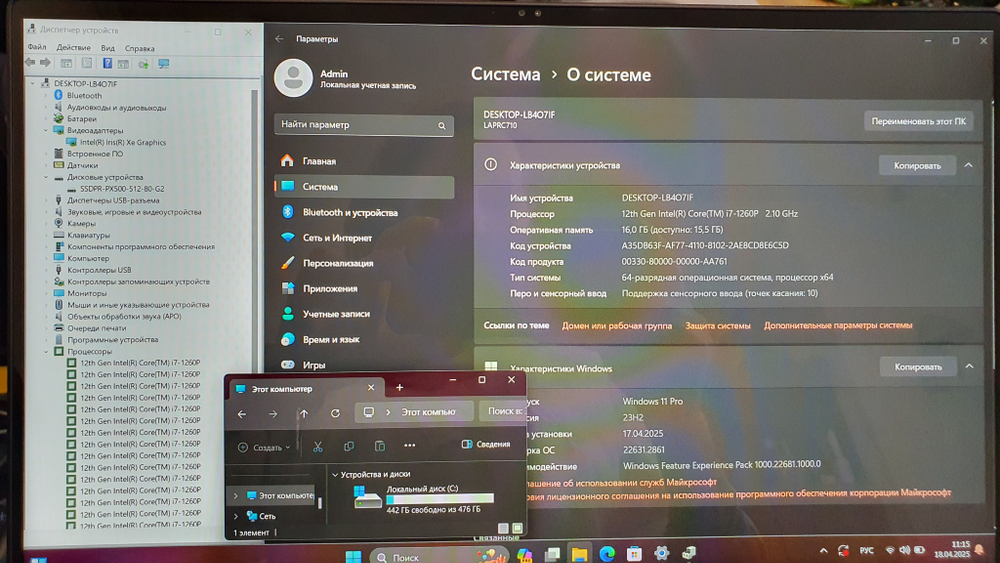Open Файл menu in Device Manager

[x=36, y=47]
